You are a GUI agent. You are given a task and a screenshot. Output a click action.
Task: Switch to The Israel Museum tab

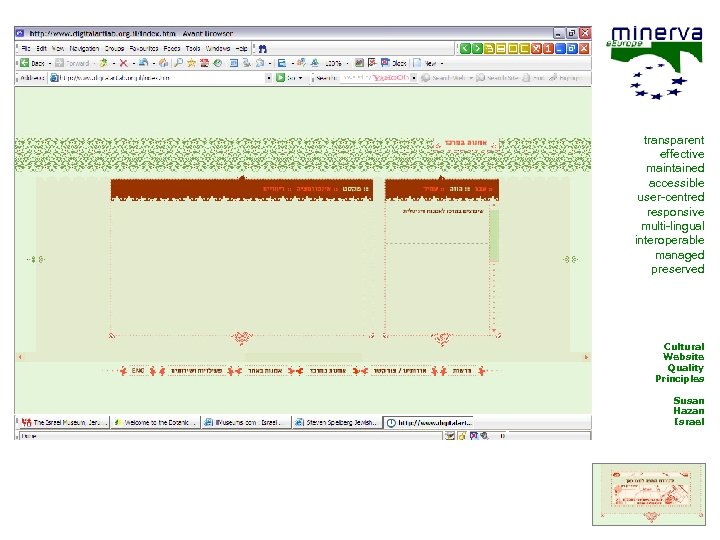(x=63, y=422)
